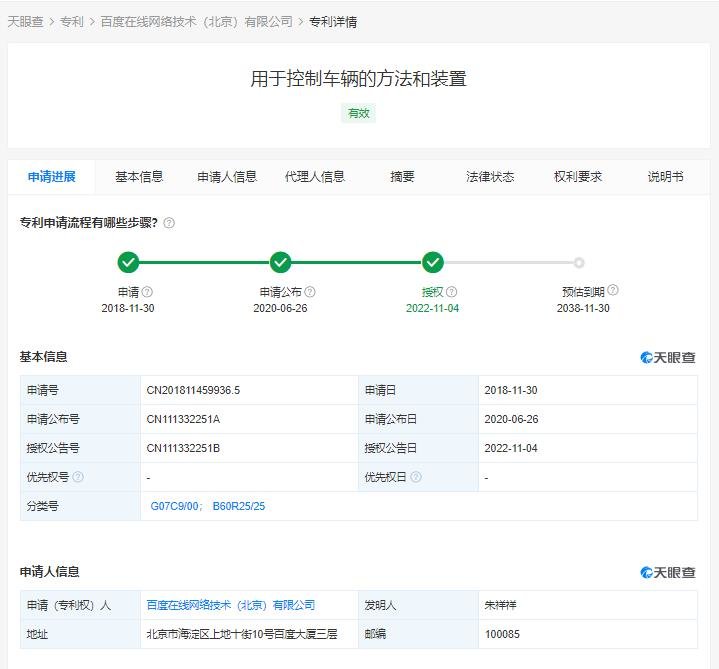Open the 申请人信息 tab
Image resolution: width=719 pixels, height=669 pixels.
pyautogui.click(x=227, y=177)
